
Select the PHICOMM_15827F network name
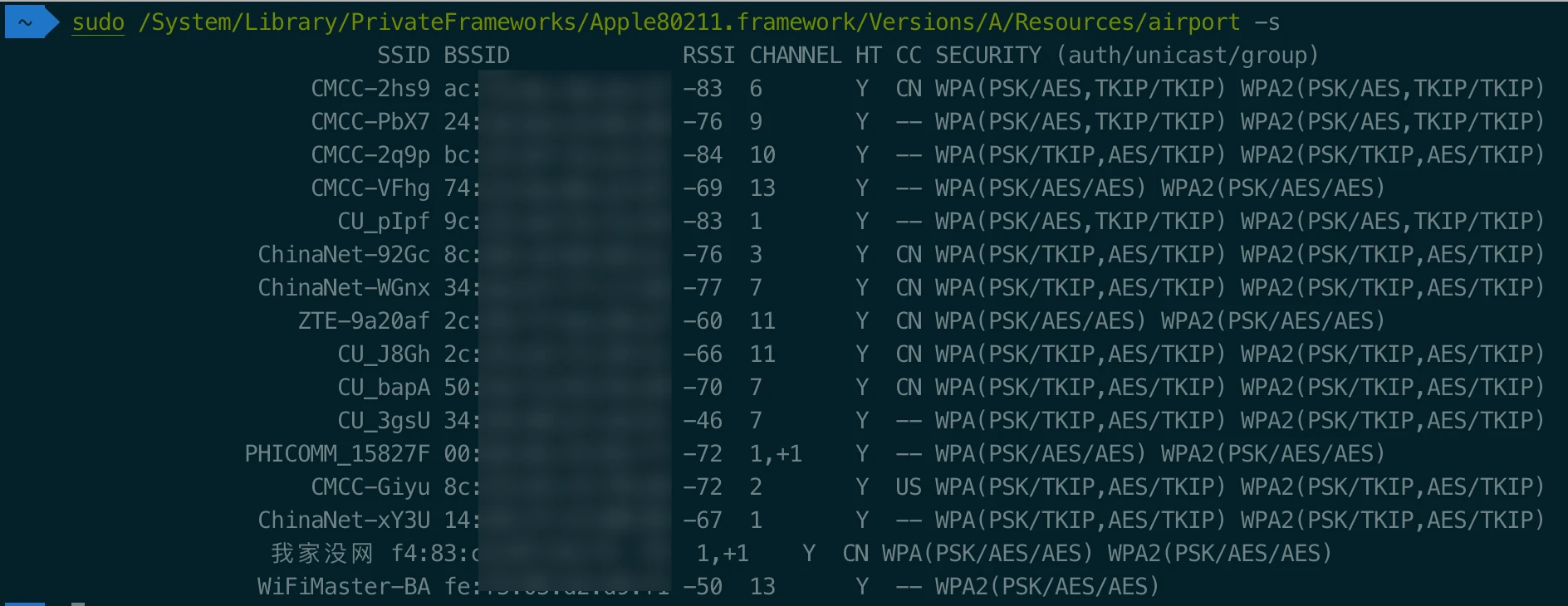(337, 454)
